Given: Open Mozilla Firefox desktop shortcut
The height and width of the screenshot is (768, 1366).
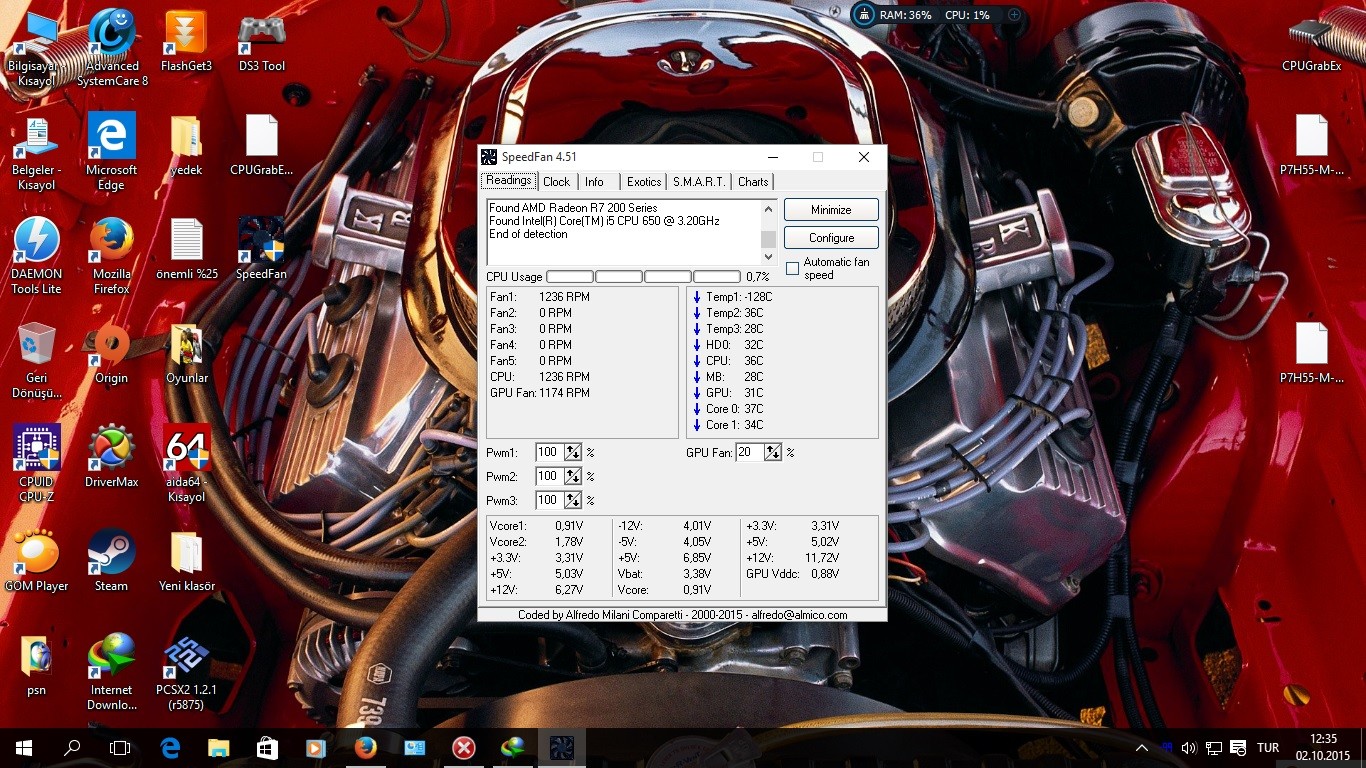Looking at the screenshot, I should click(x=111, y=256).
